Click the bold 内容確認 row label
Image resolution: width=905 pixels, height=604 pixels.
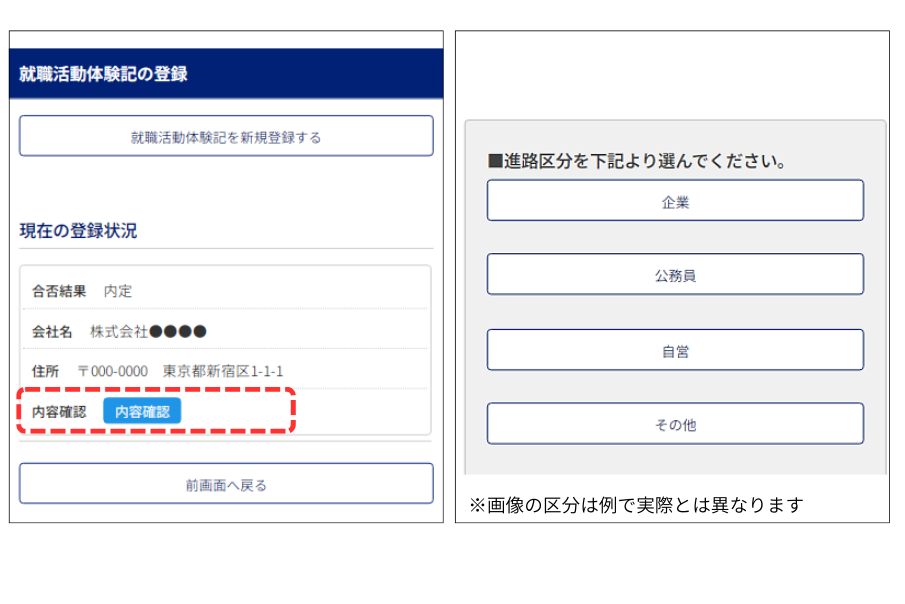tap(59, 411)
